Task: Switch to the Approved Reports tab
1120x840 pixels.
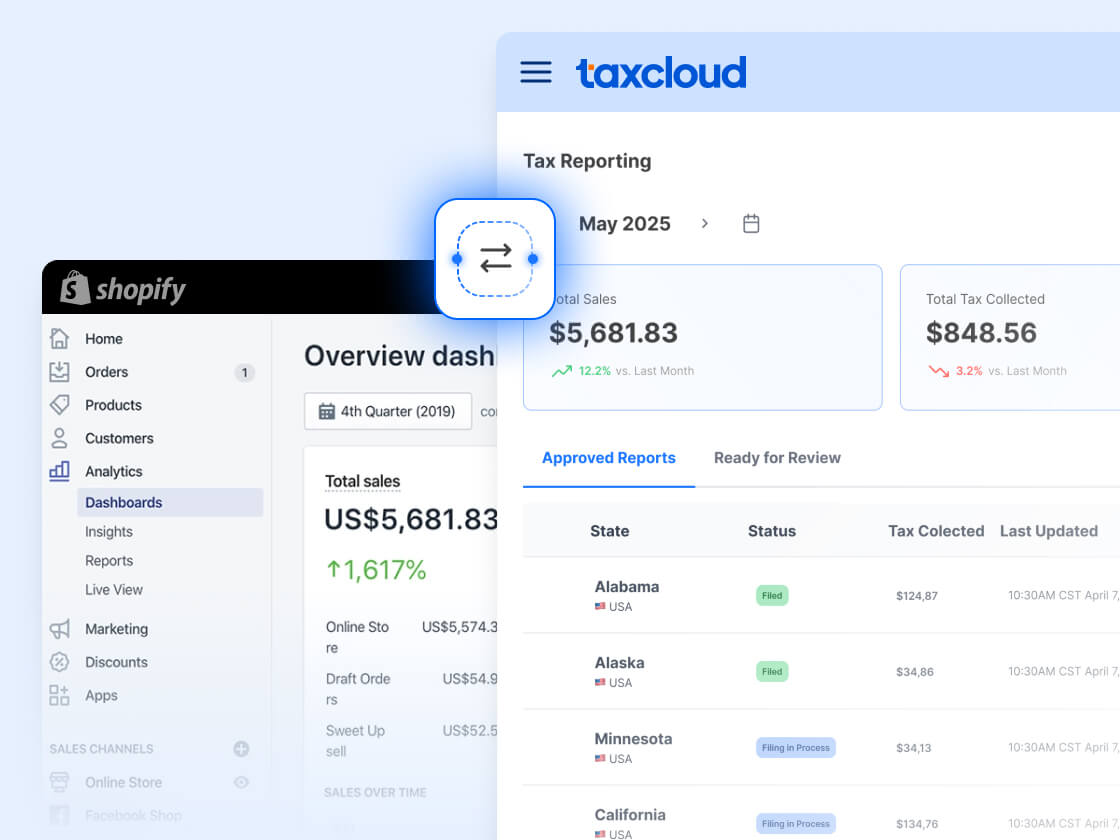Action: (x=609, y=458)
